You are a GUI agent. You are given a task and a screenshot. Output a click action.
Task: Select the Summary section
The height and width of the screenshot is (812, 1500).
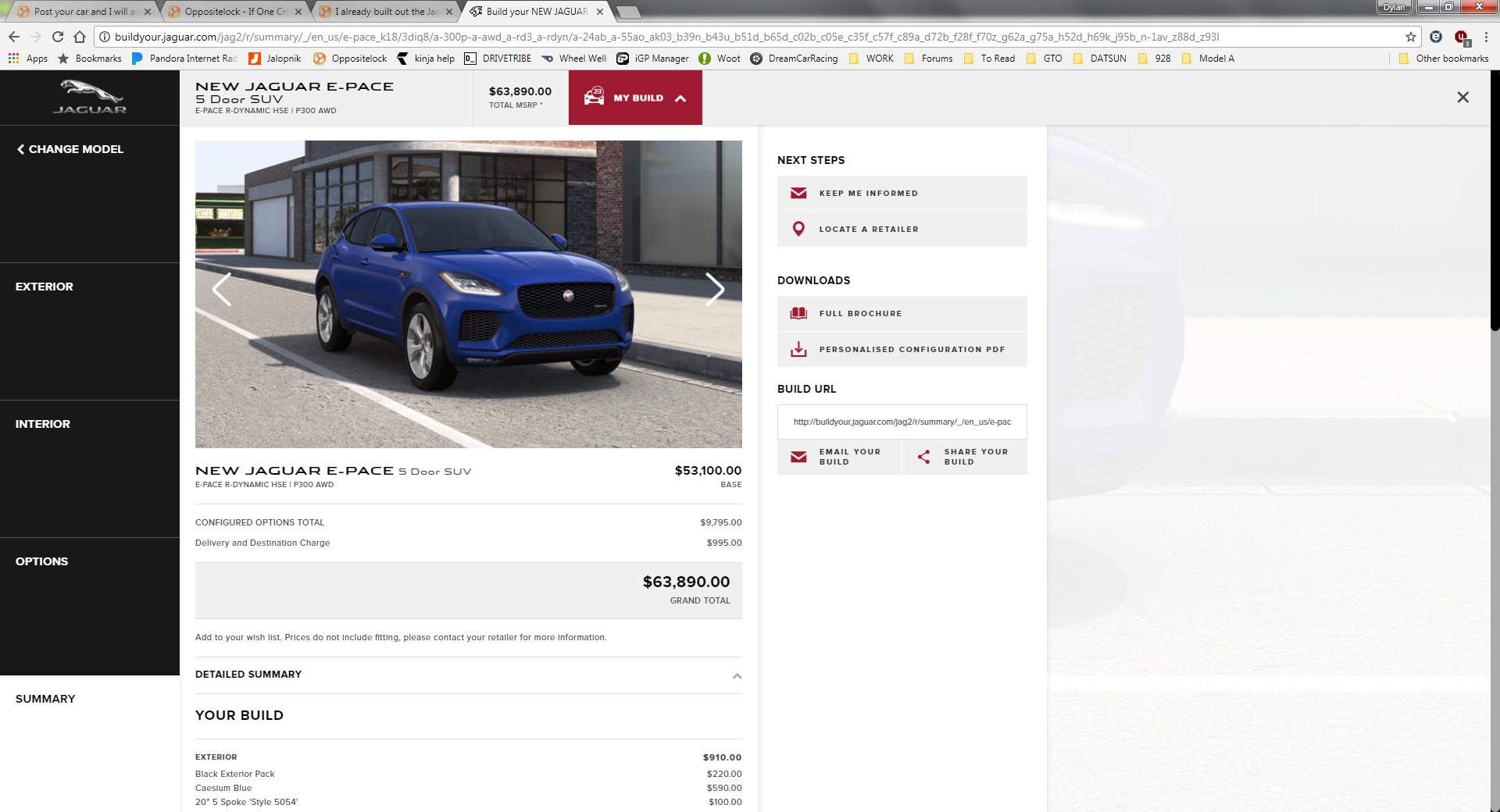[90, 743]
